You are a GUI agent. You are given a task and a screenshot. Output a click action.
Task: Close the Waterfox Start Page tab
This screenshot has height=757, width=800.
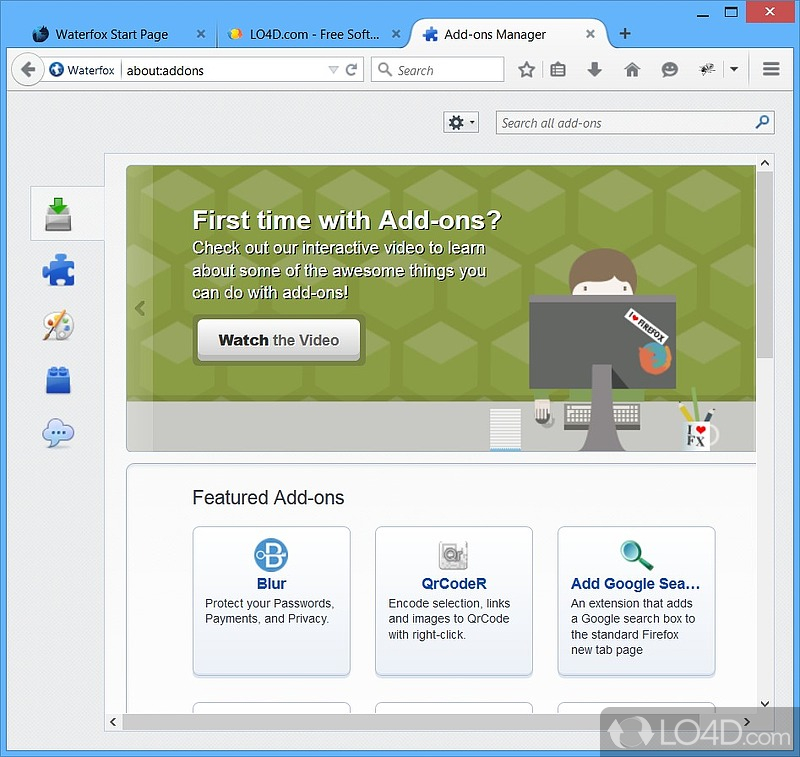[x=201, y=34]
